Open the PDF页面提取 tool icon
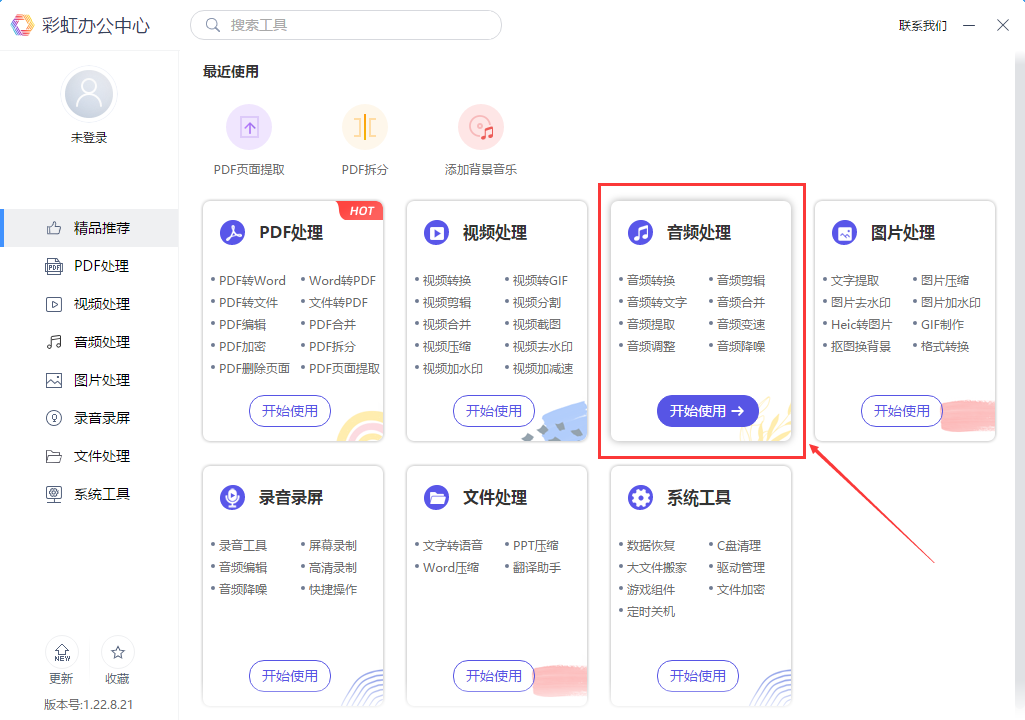The image size is (1025, 720). (x=248, y=127)
